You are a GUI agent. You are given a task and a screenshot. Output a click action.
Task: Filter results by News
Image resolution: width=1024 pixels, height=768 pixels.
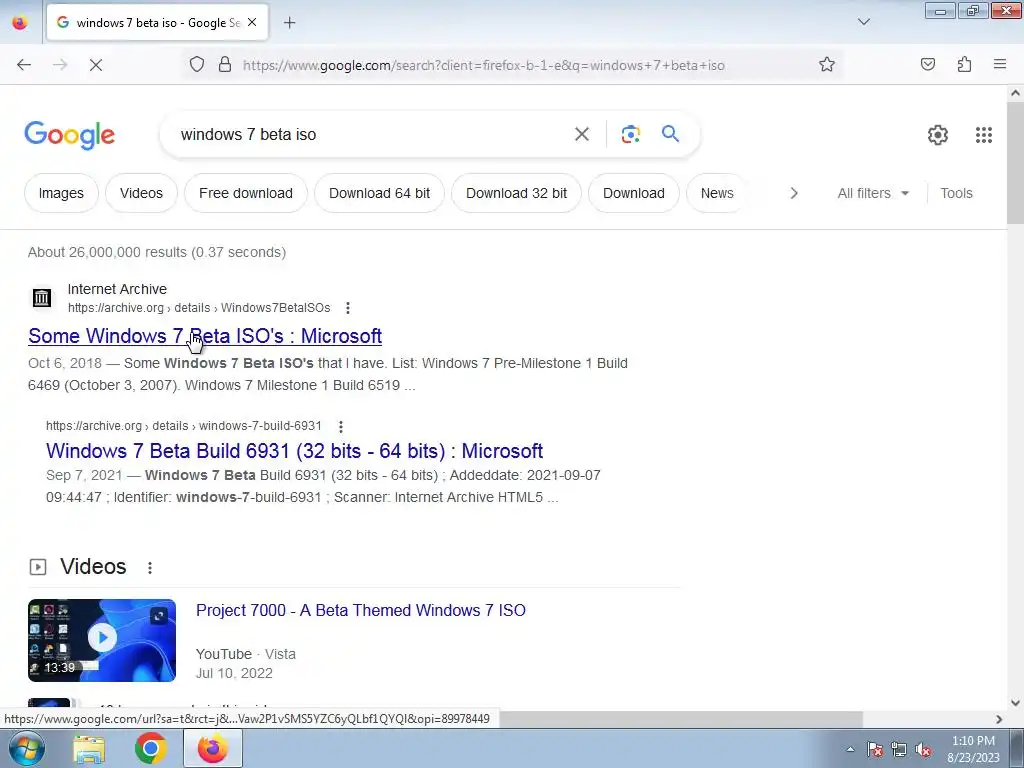coord(716,193)
